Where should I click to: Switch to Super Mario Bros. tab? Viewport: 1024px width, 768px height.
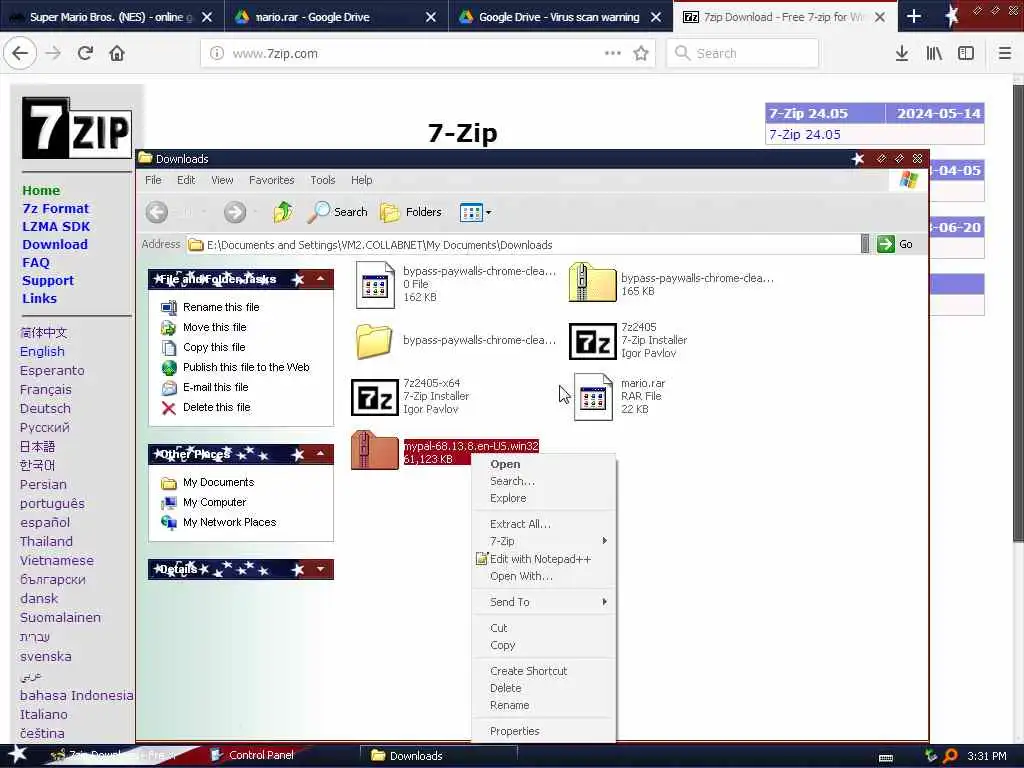pyautogui.click(x=112, y=17)
